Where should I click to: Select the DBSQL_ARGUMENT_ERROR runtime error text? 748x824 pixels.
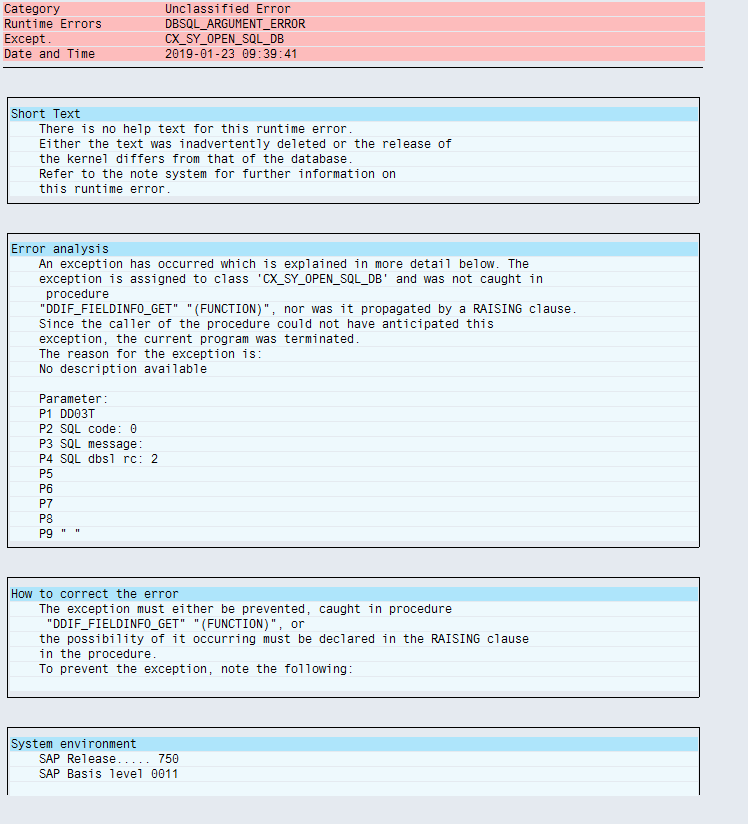(235, 24)
